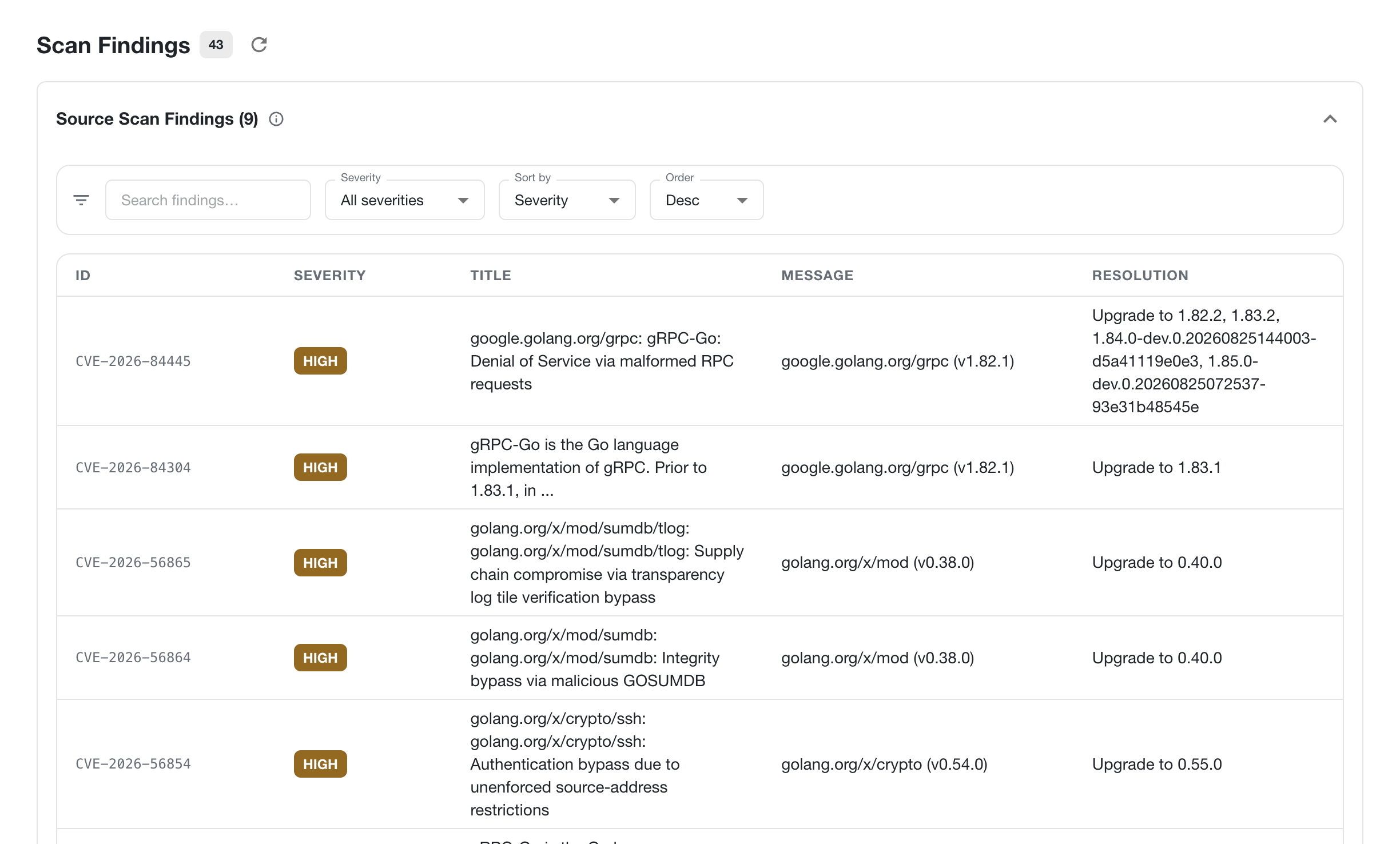The height and width of the screenshot is (844, 1400).
Task: Click HIGH badge for CVE-2026-56854
Action: [320, 764]
